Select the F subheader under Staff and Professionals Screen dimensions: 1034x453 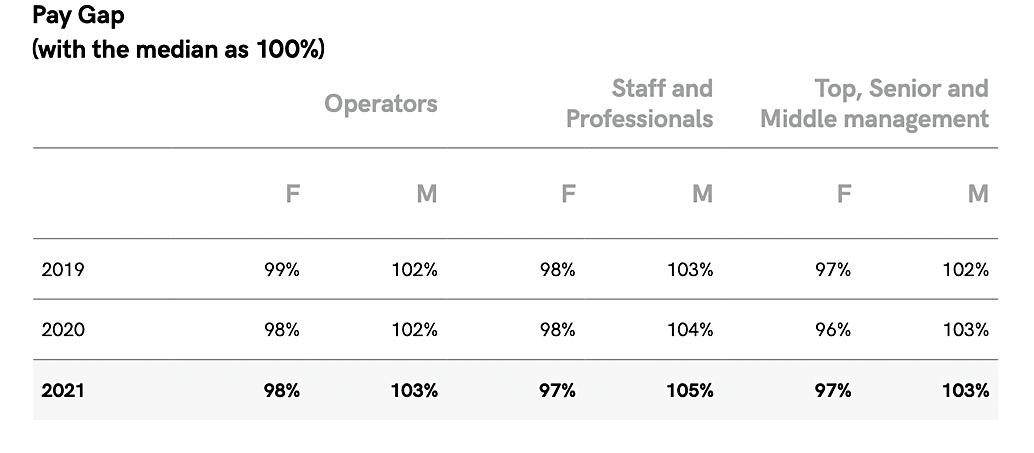pos(568,194)
